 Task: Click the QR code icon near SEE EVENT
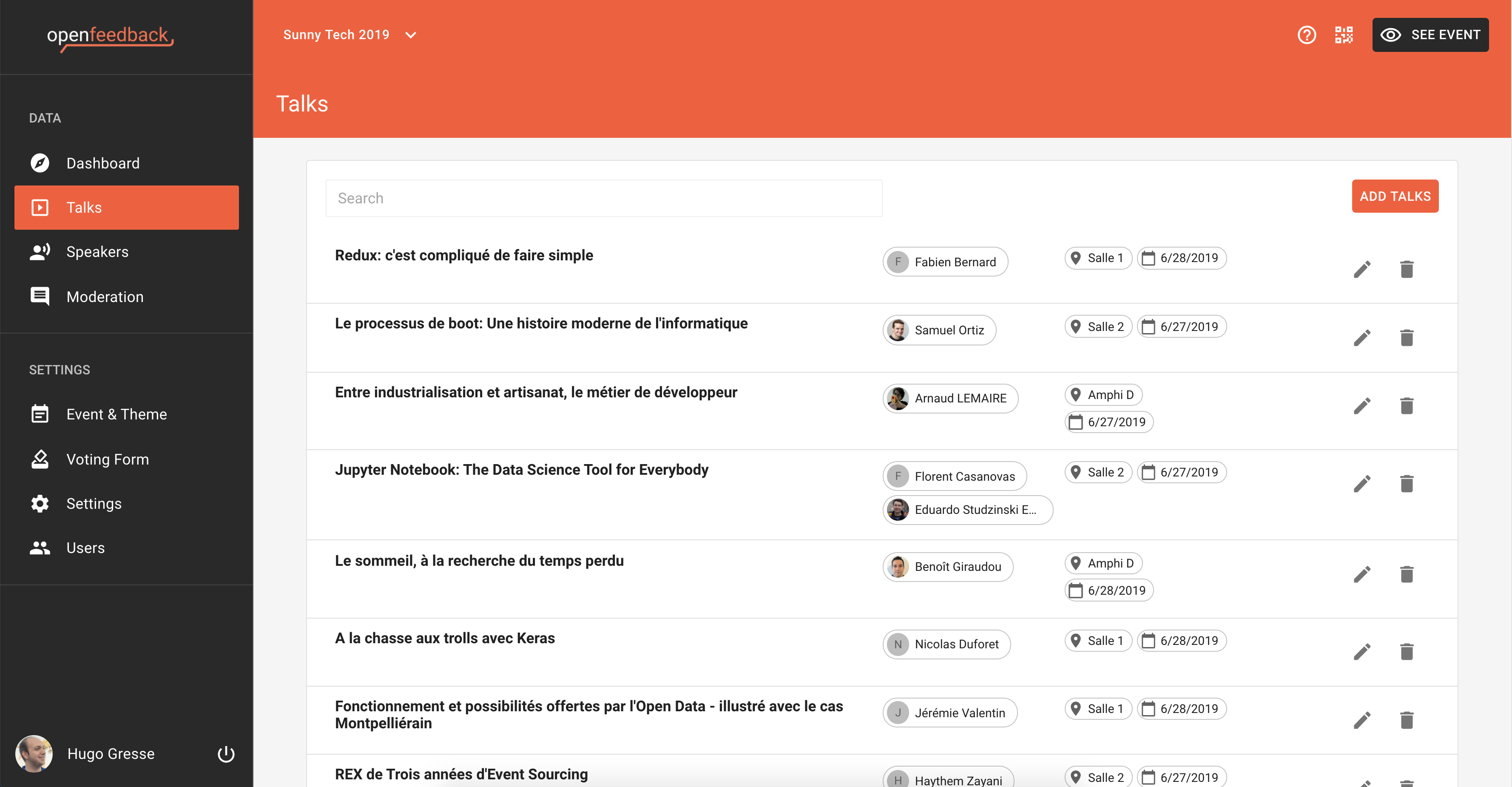click(x=1344, y=34)
